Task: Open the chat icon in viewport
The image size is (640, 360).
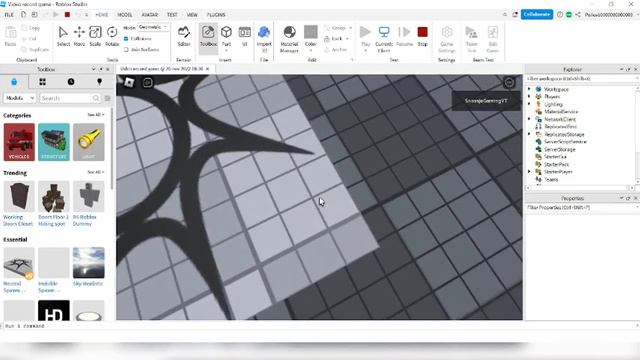Action: point(148,83)
